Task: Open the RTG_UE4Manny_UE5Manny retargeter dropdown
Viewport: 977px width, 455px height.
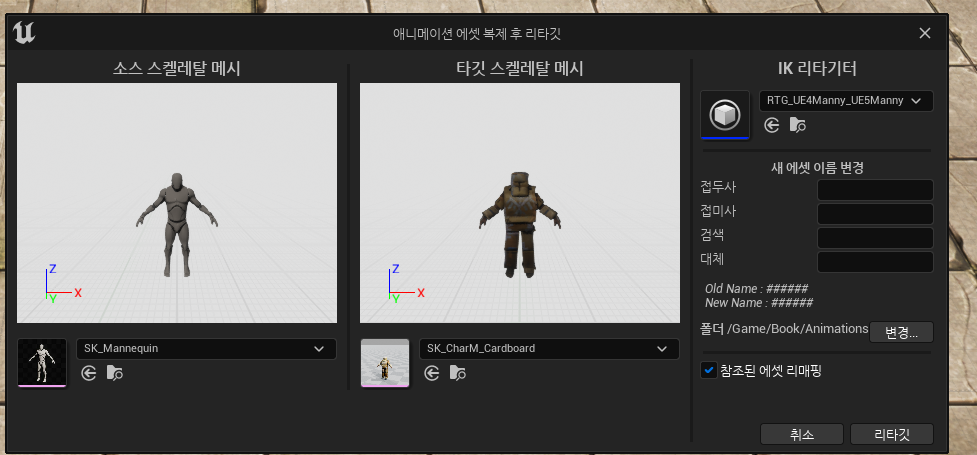Action: (x=846, y=101)
